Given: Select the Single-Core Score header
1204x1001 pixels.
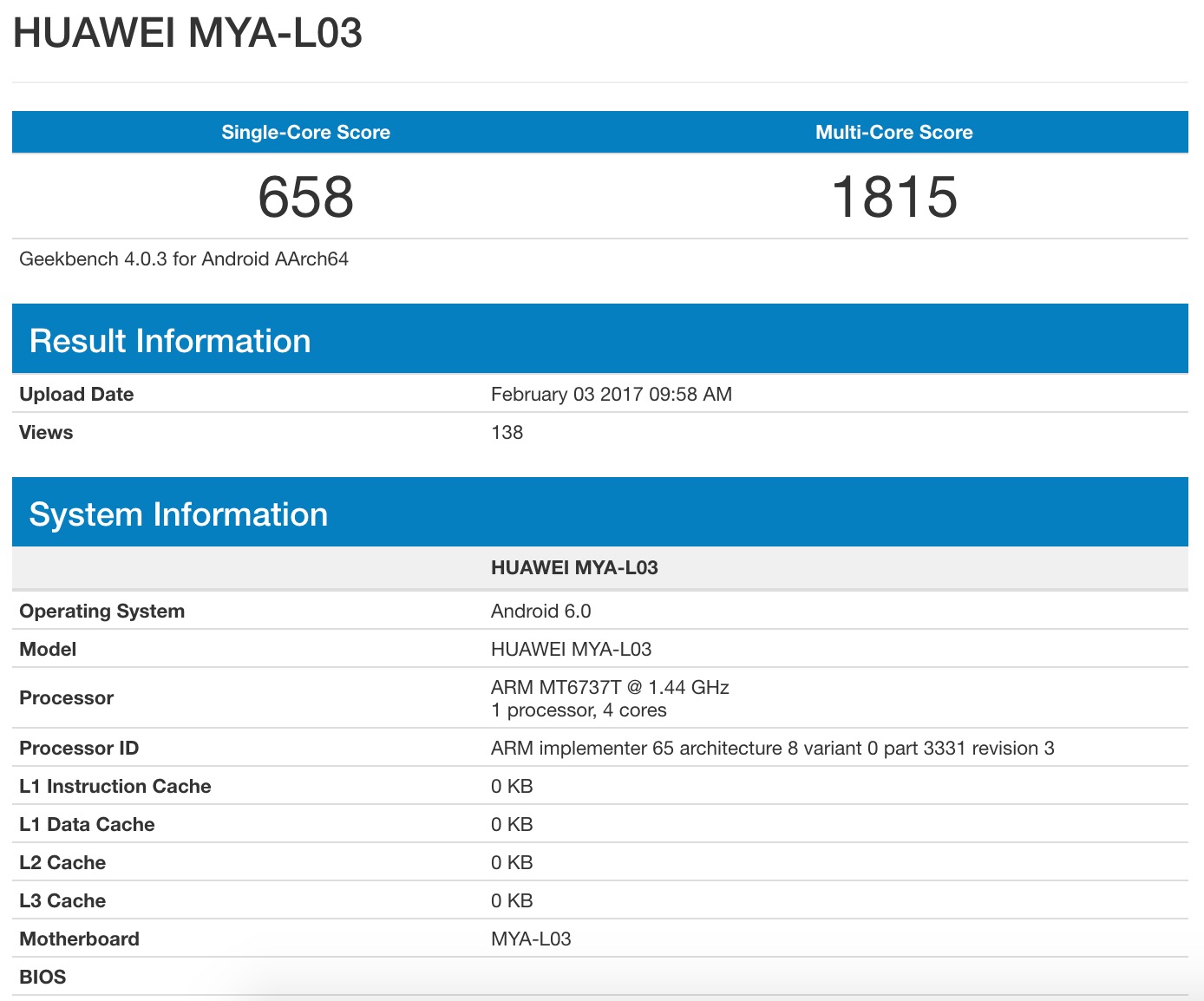Looking at the screenshot, I should 305,132.
